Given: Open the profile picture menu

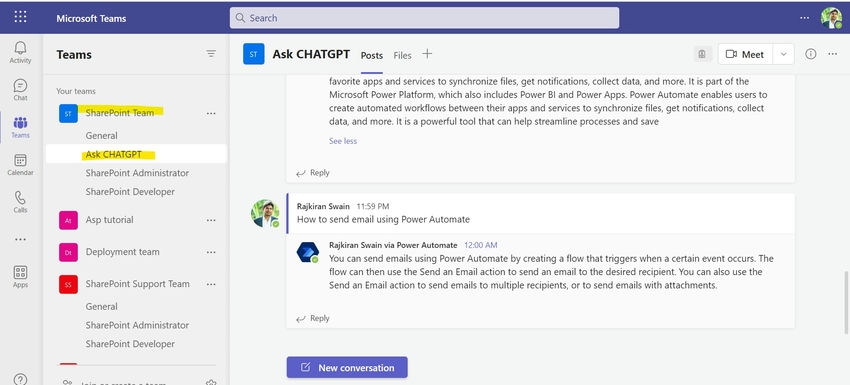Looking at the screenshot, I should tap(831, 18).
